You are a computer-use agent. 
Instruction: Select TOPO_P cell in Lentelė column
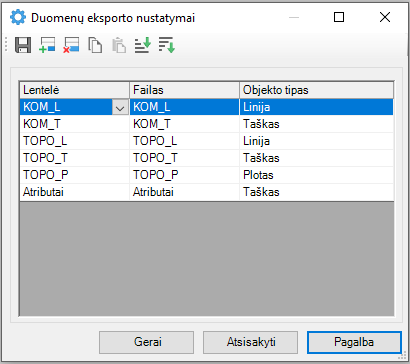pyautogui.click(x=74, y=175)
